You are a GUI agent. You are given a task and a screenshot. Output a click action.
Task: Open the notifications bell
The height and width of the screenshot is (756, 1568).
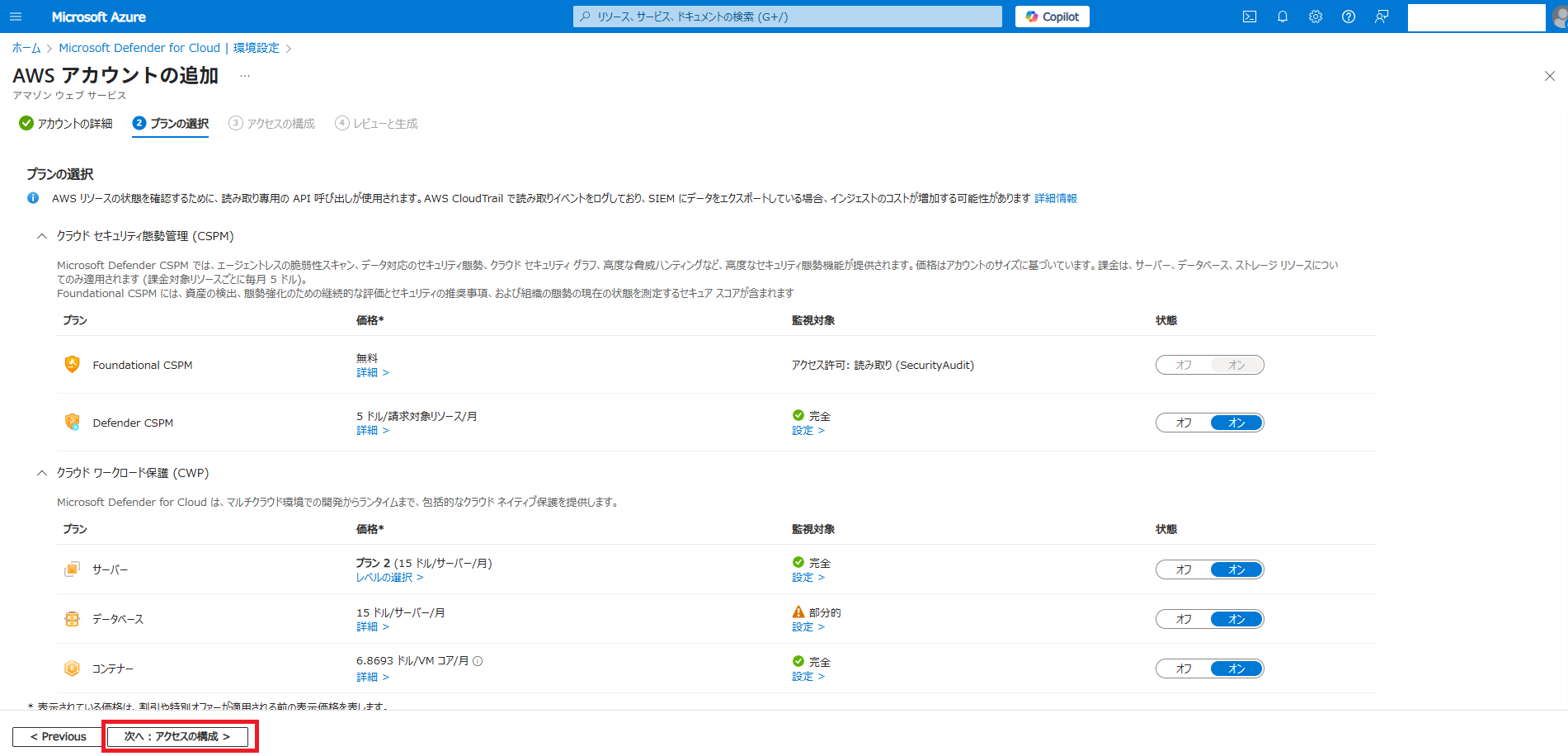tap(1283, 17)
